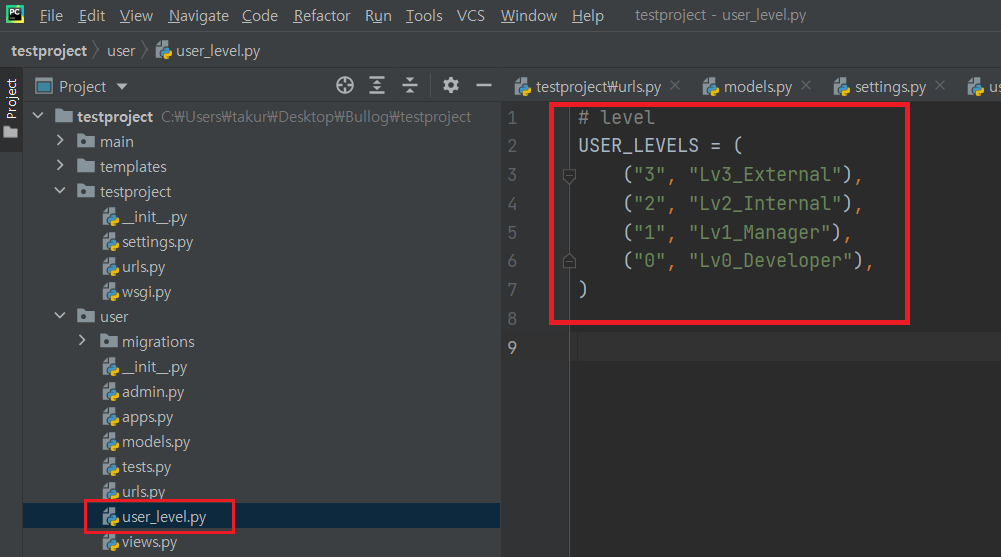Image resolution: width=1001 pixels, height=557 pixels.
Task: Click the '# level' comment line
Action: [616, 117]
